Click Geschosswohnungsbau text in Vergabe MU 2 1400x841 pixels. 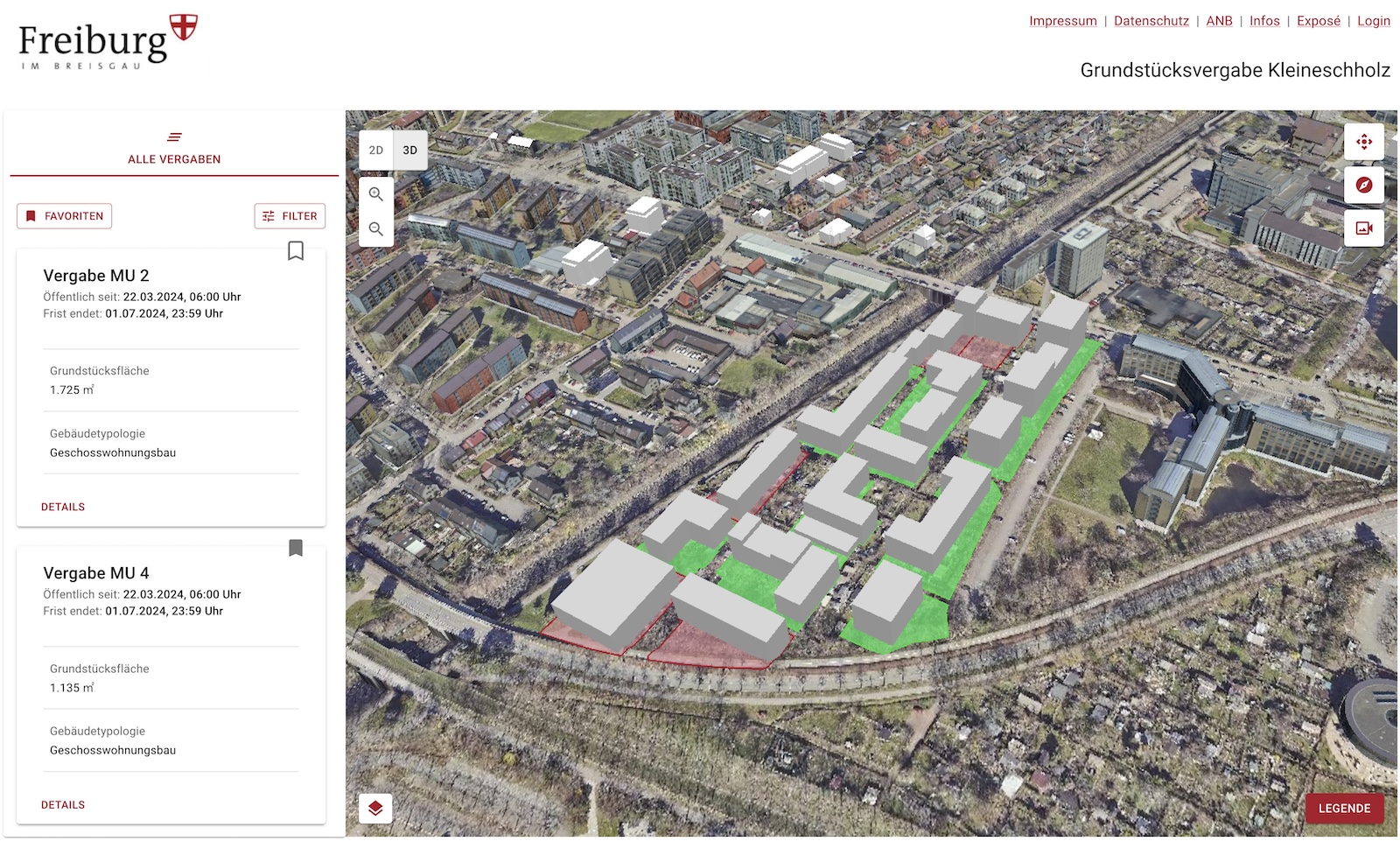pyautogui.click(x=113, y=452)
